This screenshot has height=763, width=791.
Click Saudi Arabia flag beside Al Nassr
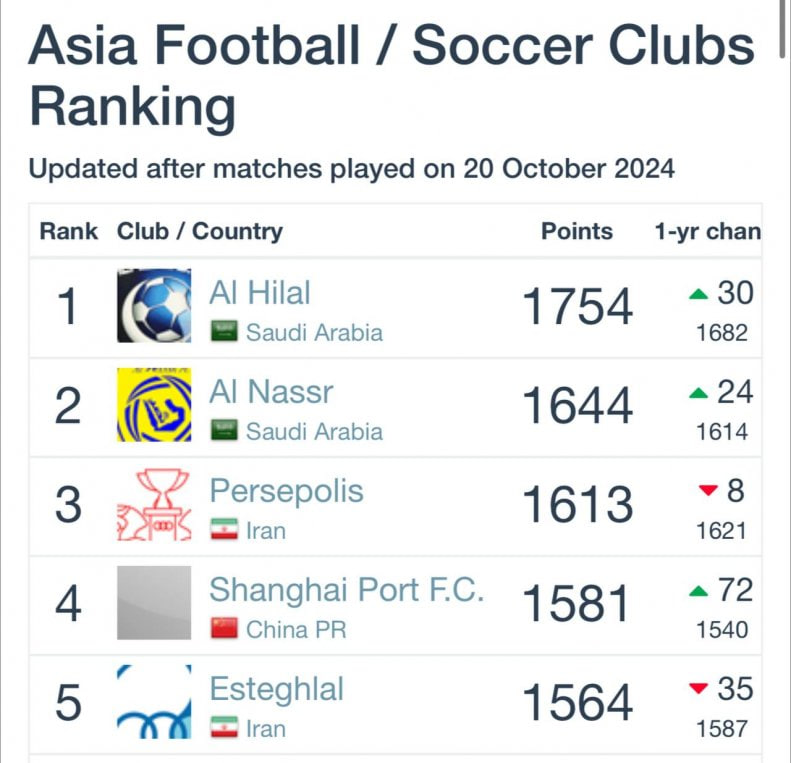point(224,430)
